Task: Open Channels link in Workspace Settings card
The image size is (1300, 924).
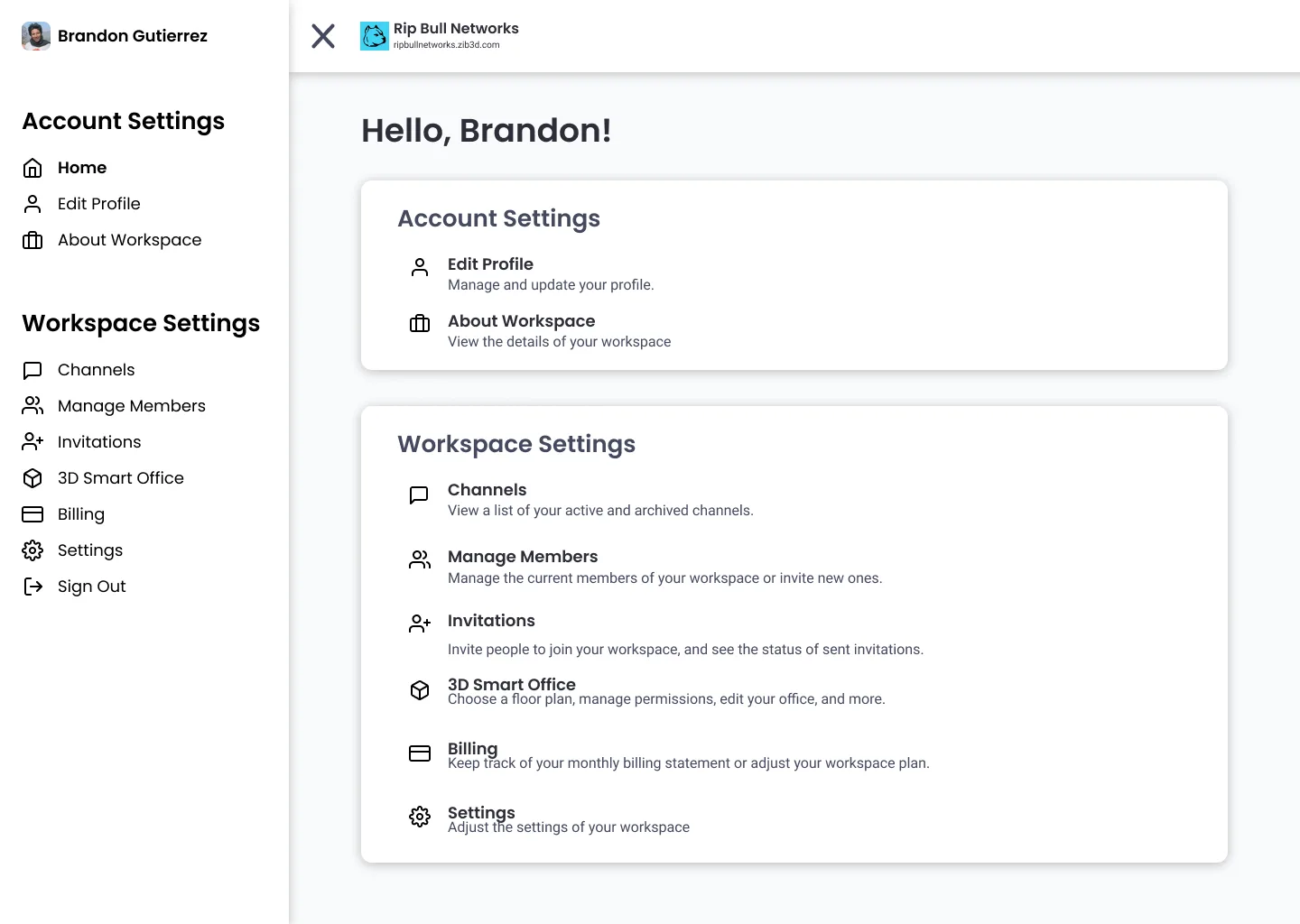Action: tap(487, 490)
